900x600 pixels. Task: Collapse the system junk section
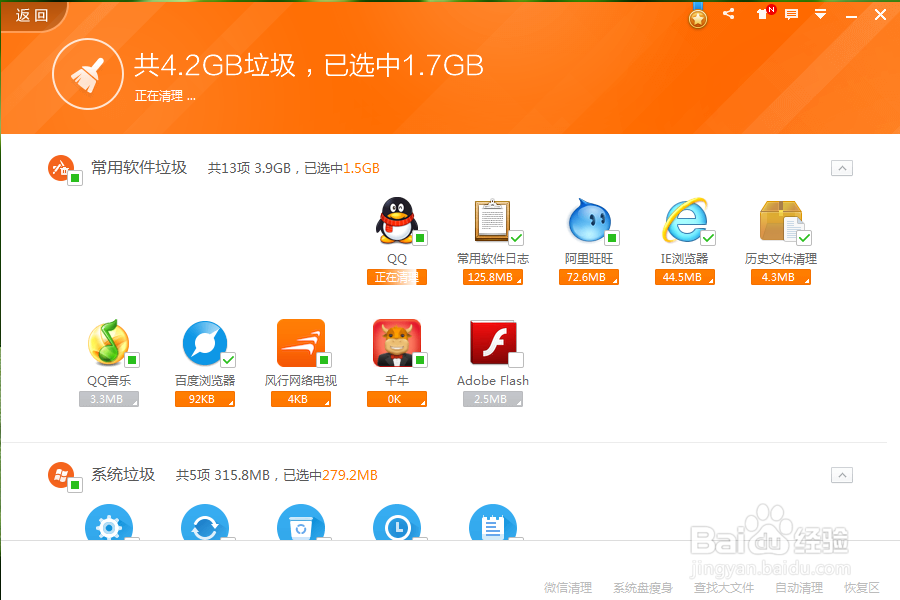tap(841, 475)
